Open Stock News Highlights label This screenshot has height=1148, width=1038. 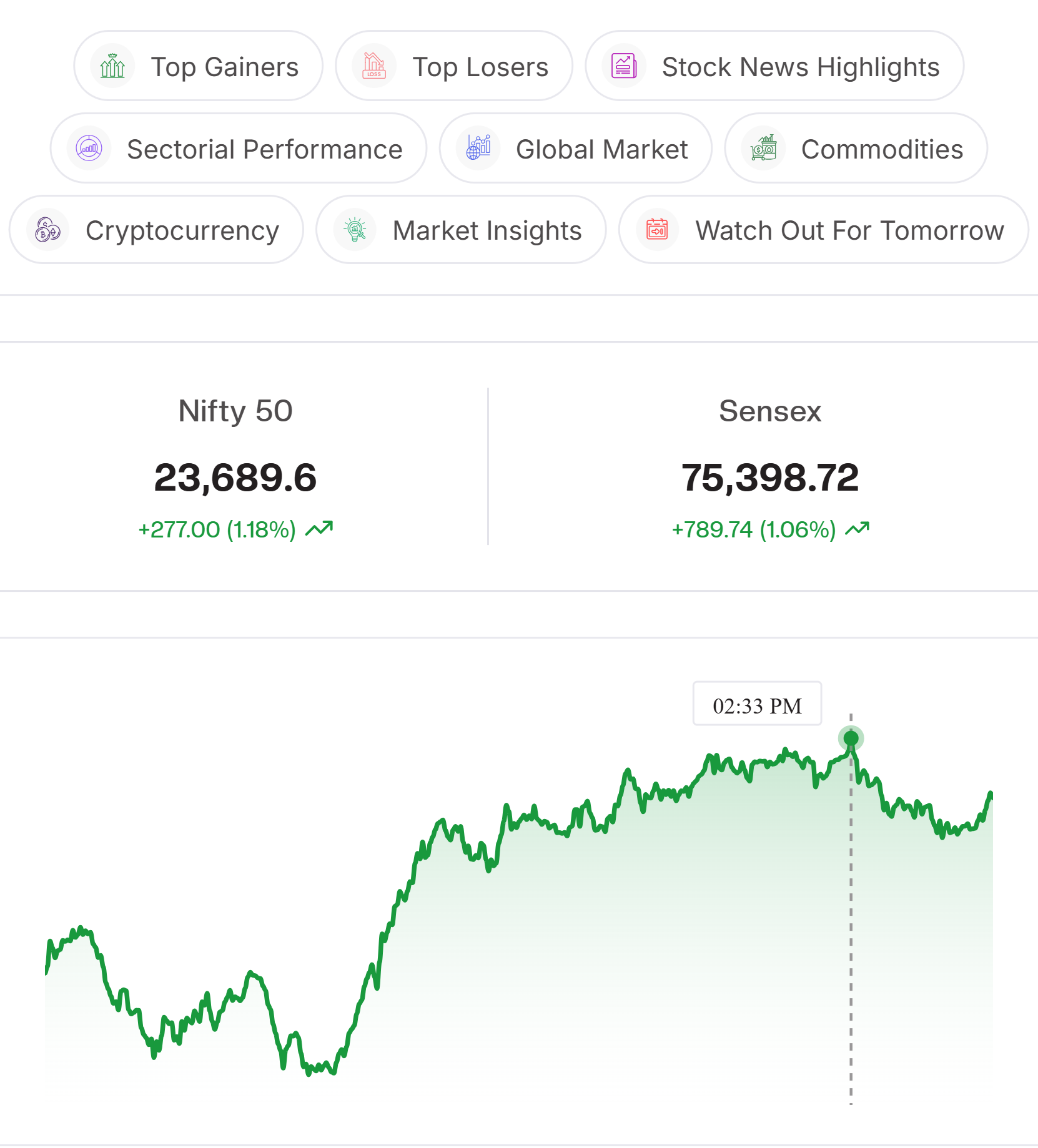coord(801,67)
